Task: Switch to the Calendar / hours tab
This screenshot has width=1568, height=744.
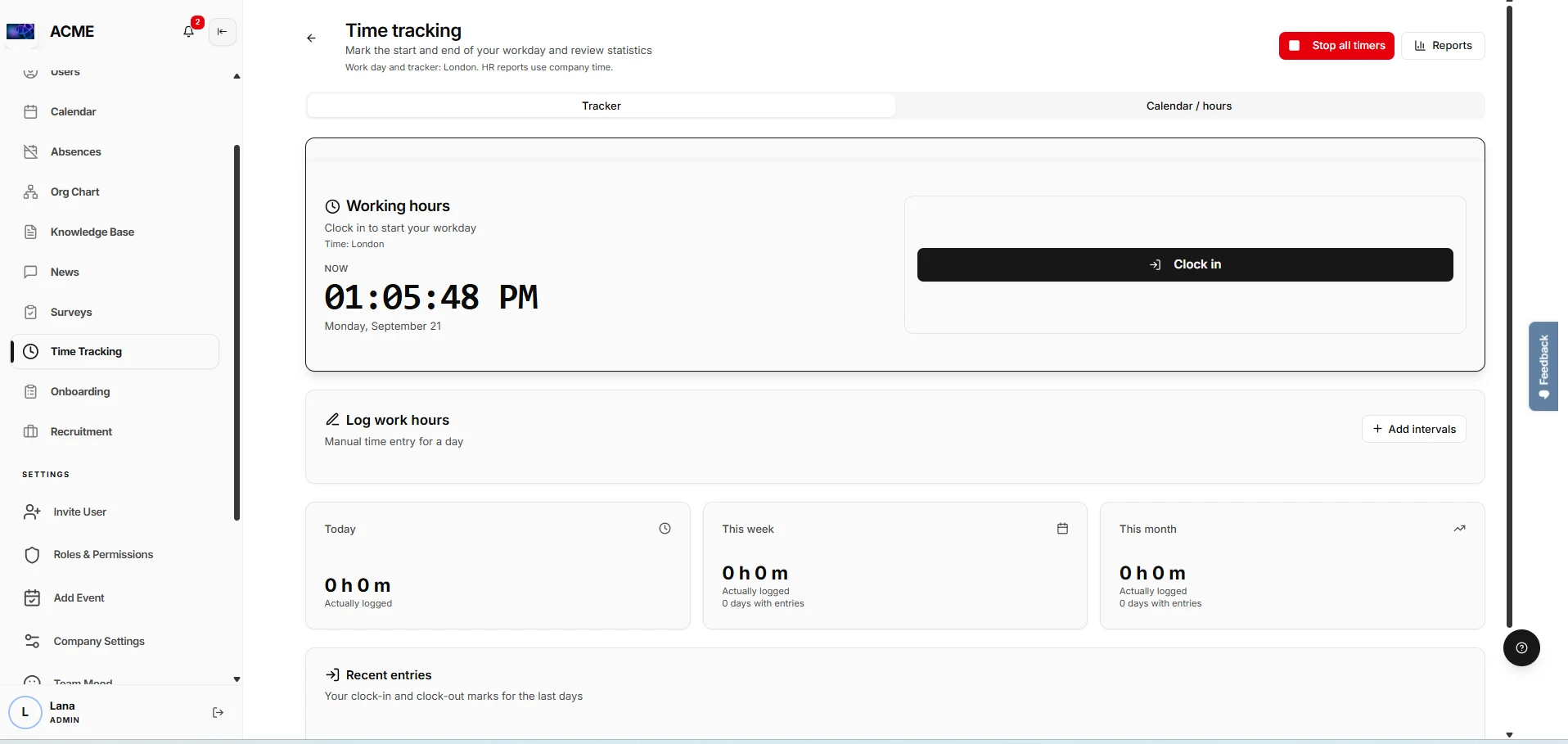Action: (1189, 106)
